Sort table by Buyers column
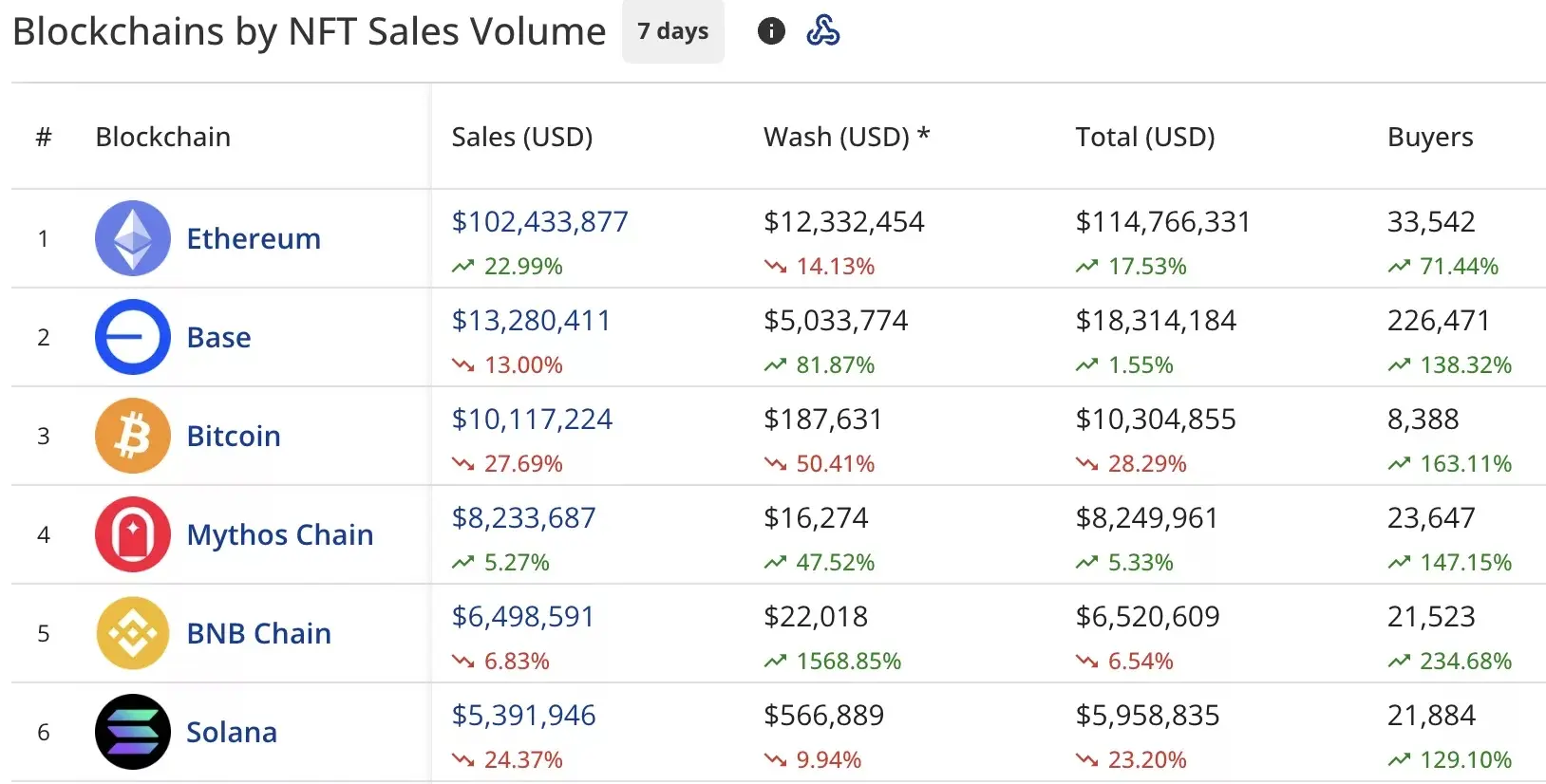 point(1429,137)
